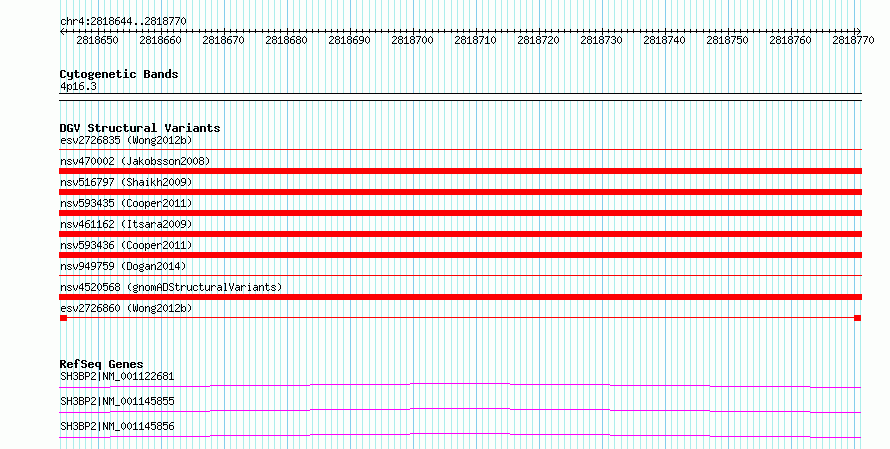The height and width of the screenshot is (449, 890).
Task: Open variant nsv470002 (Jakobsson2008) label
Action: tap(135, 161)
